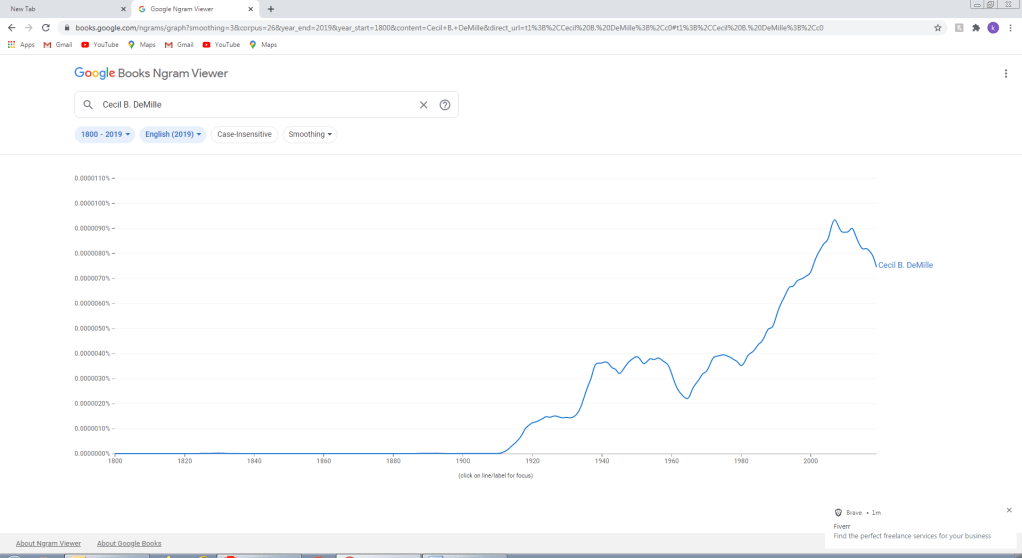The height and width of the screenshot is (558, 1022).
Task: Click the search magnifier icon in Ngram search box
Action: pos(88,105)
